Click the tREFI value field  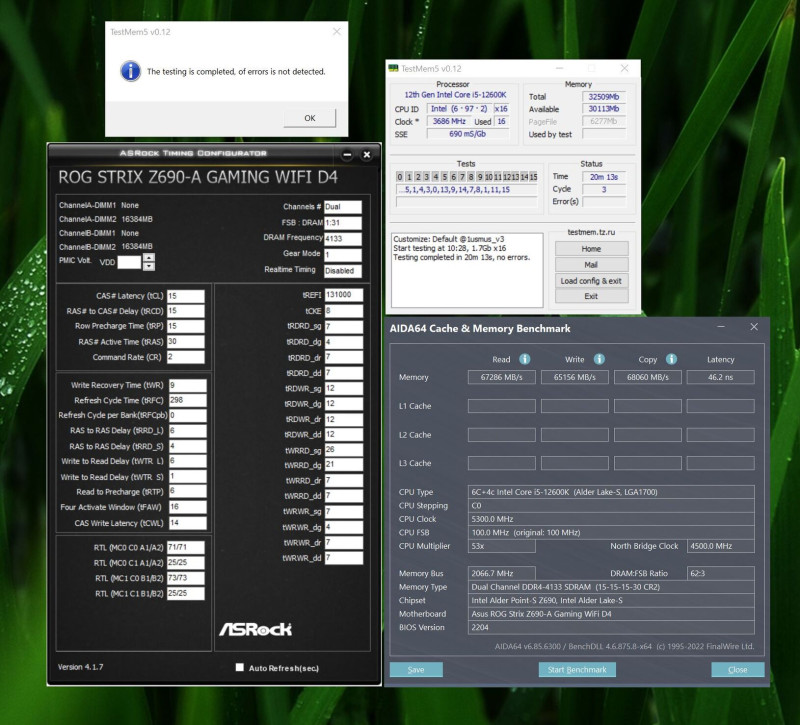tap(344, 294)
